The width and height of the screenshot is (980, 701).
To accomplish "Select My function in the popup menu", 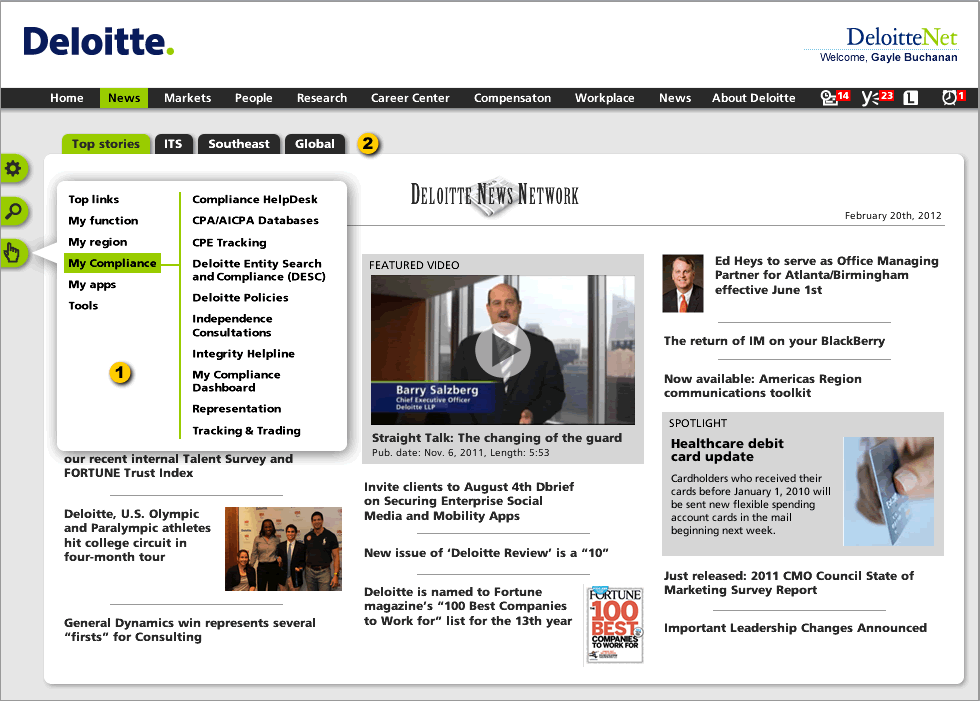I will click(103, 221).
